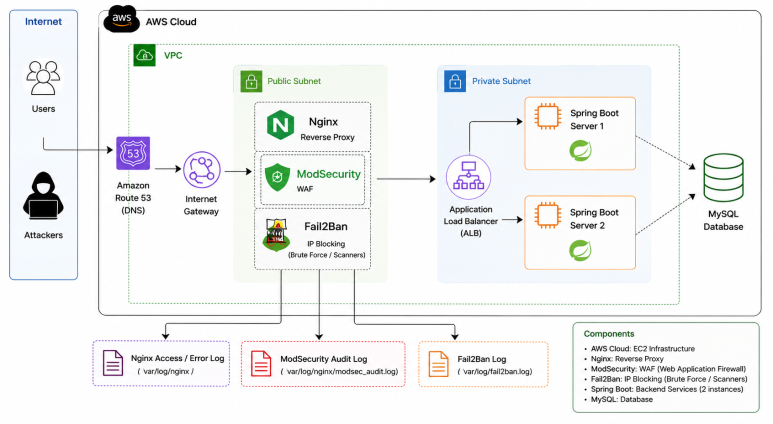Click the Components legend heading
773x424 pixels.
[609, 334]
